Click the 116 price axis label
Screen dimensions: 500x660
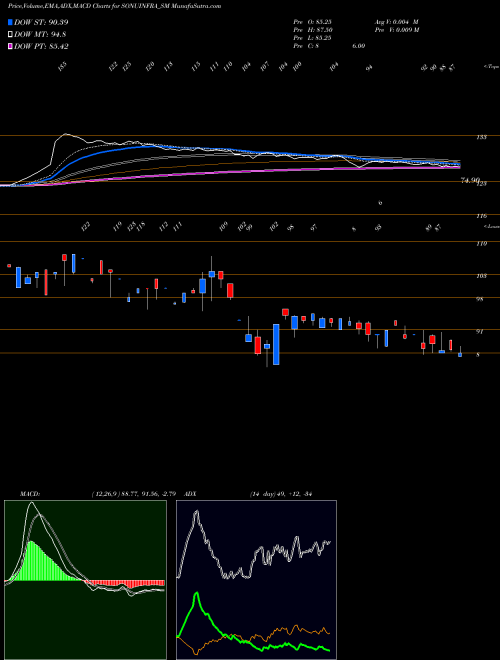tap(482, 216)
